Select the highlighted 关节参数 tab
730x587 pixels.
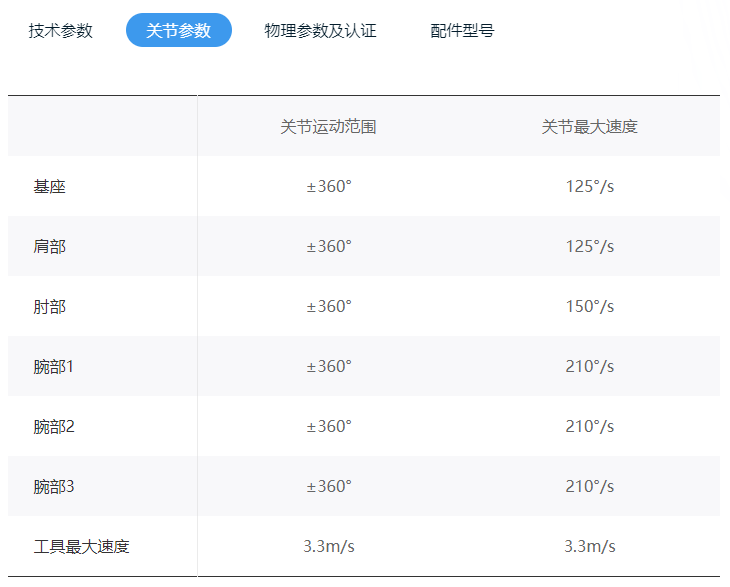pos(179,30)
